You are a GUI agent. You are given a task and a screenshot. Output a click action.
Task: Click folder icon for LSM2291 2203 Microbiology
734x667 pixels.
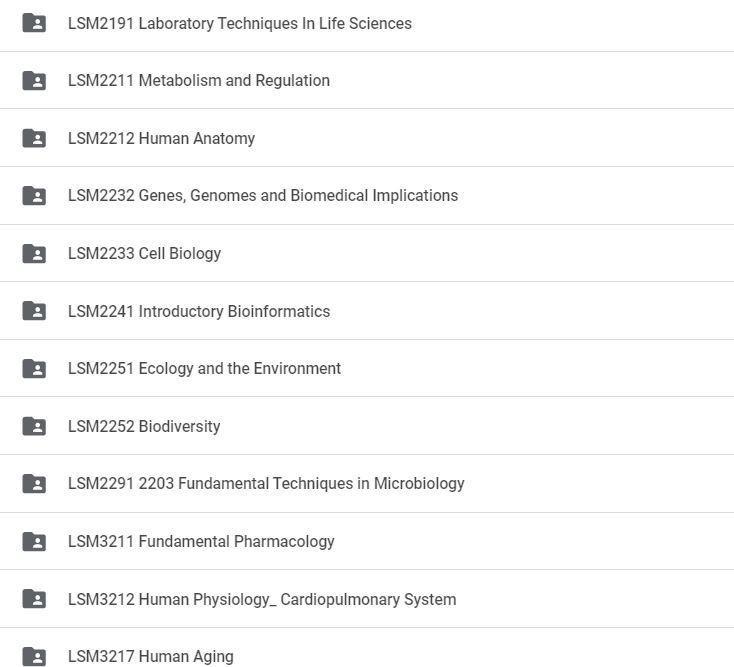34,484
